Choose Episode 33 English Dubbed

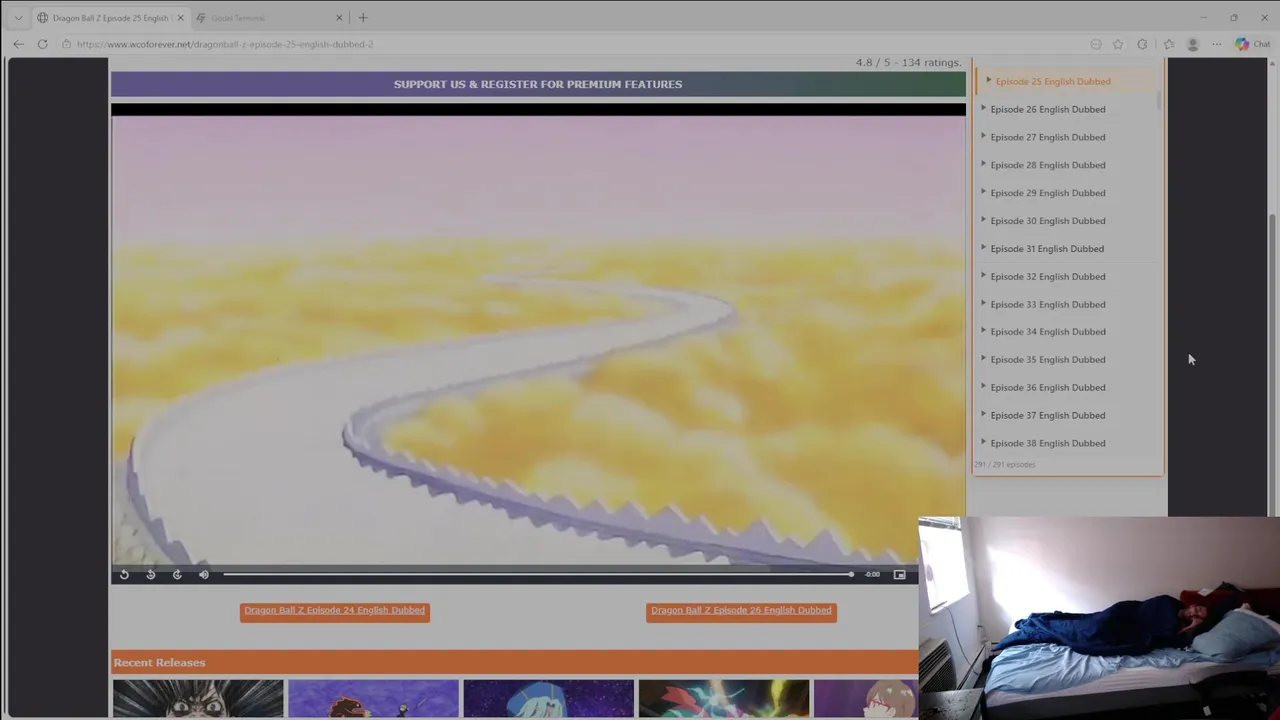(x=1048, y=304)
